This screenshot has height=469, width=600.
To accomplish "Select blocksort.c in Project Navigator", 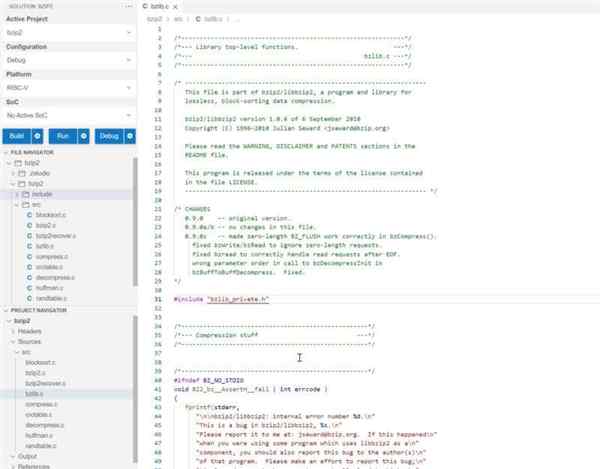I will pos(40,362).
